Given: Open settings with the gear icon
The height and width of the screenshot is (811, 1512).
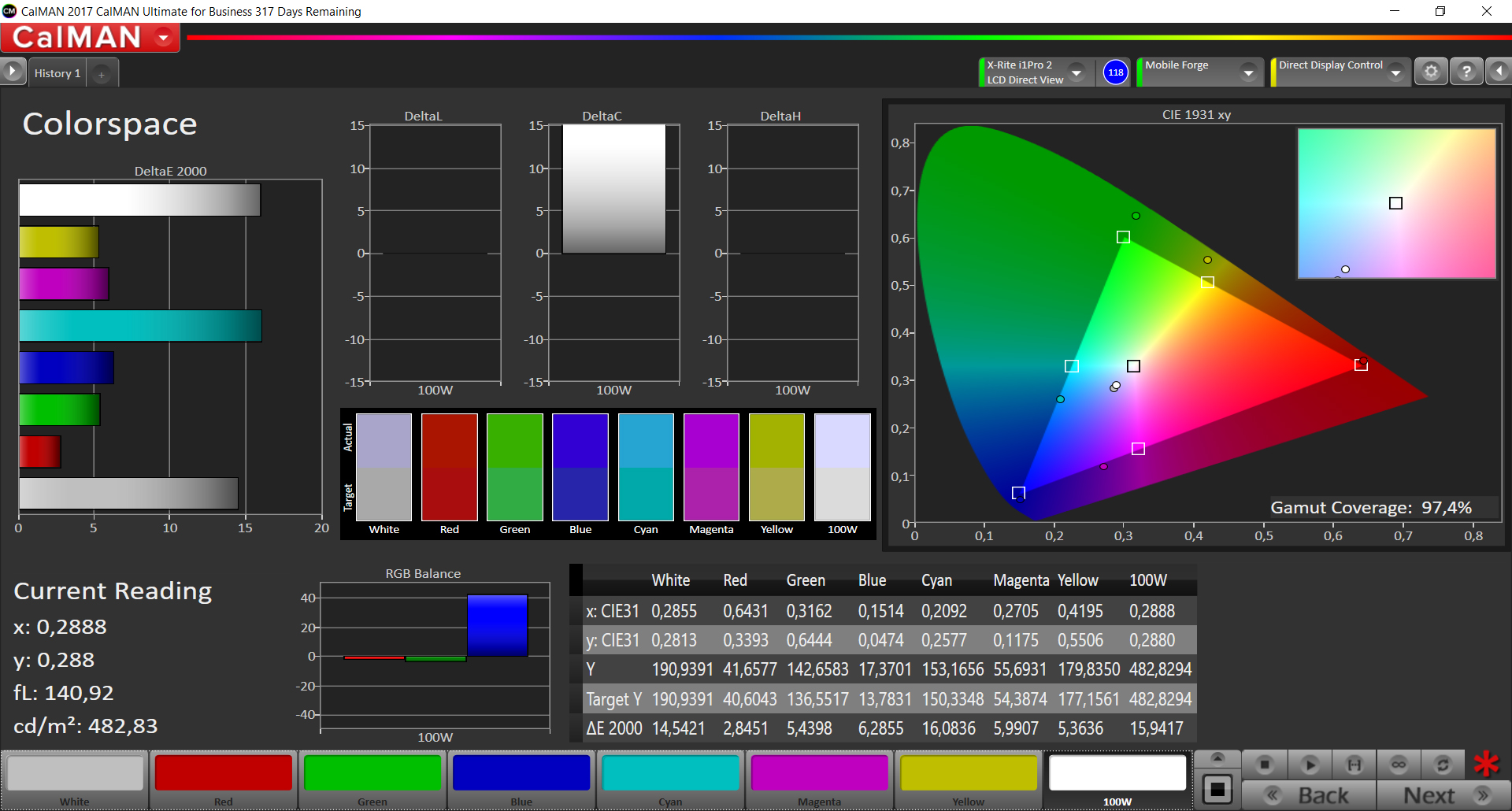Looking at the screenshot, I should point(1431,72).
